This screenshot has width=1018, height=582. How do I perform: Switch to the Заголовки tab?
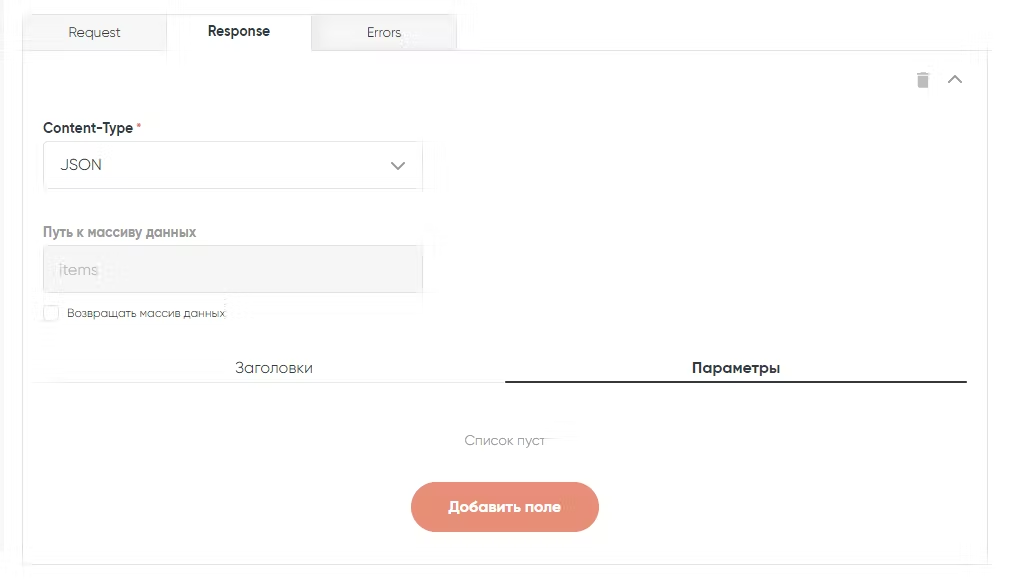(274, 368)
